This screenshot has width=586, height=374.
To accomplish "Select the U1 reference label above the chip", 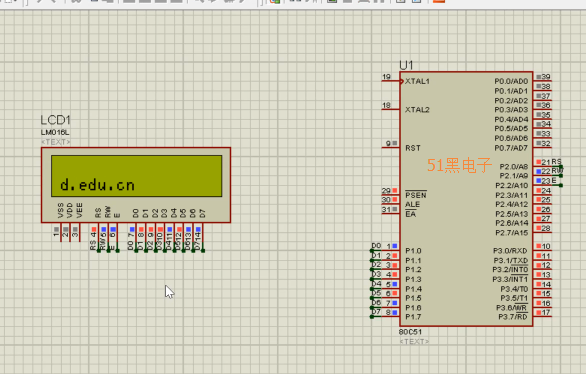I will click(x=406, y=65).
